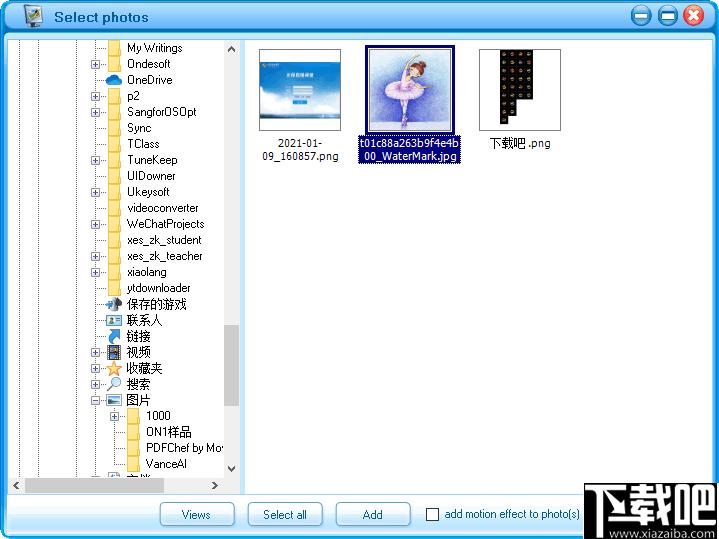Click the 链接 links shortcut icon
The image size is (719, 539).
pyautogui.click(x=114, y=336)
